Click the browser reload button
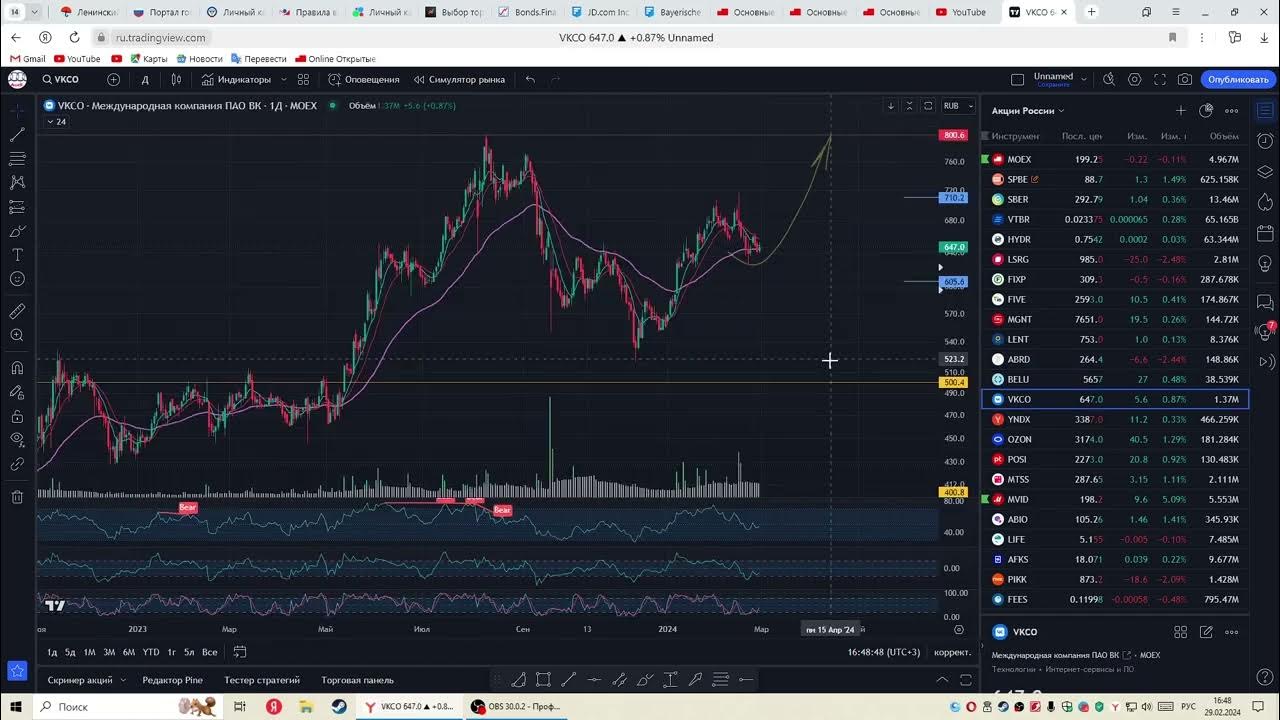The height and width of the screenshot is (720, 1280). point(74,37)
